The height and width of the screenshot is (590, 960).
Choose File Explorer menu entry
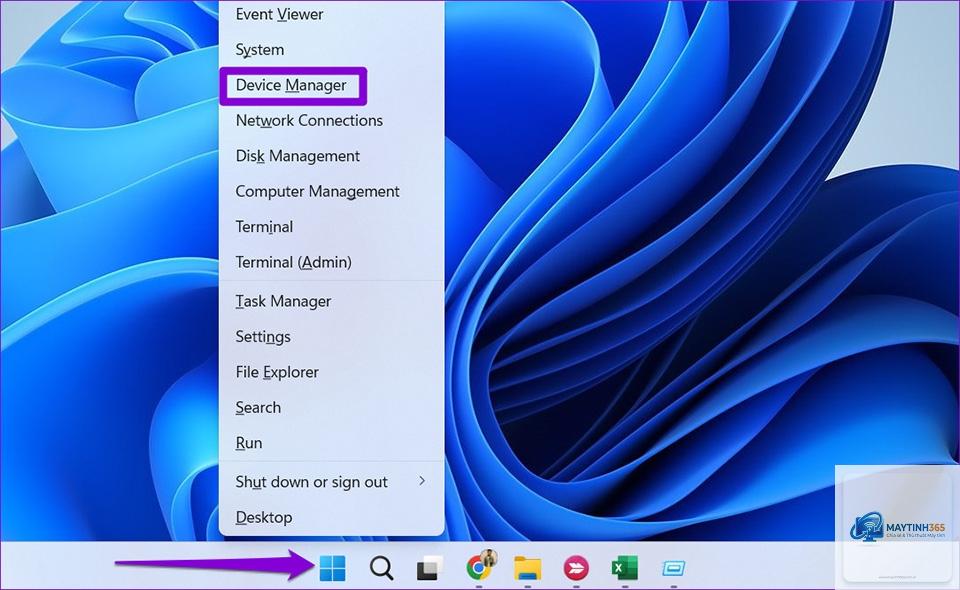click(x=331, y=372)
